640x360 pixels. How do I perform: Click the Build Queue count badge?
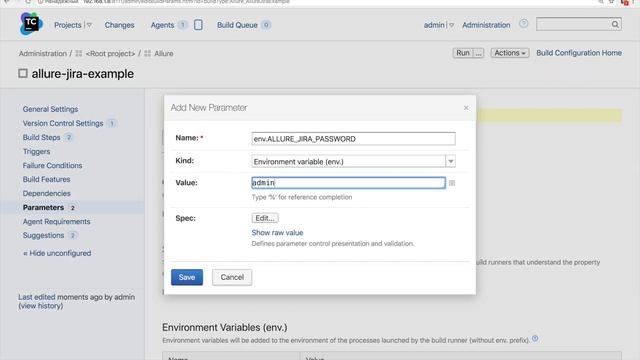[266, 25]
